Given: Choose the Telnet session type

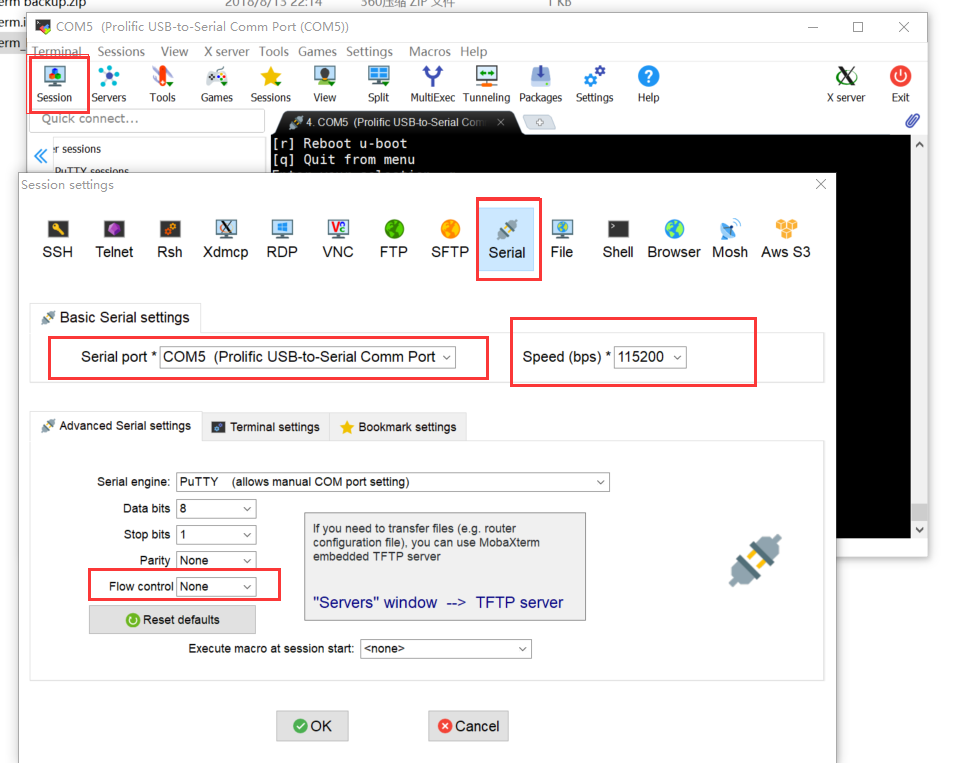Looking at the screenshot, I should [114, 239].
